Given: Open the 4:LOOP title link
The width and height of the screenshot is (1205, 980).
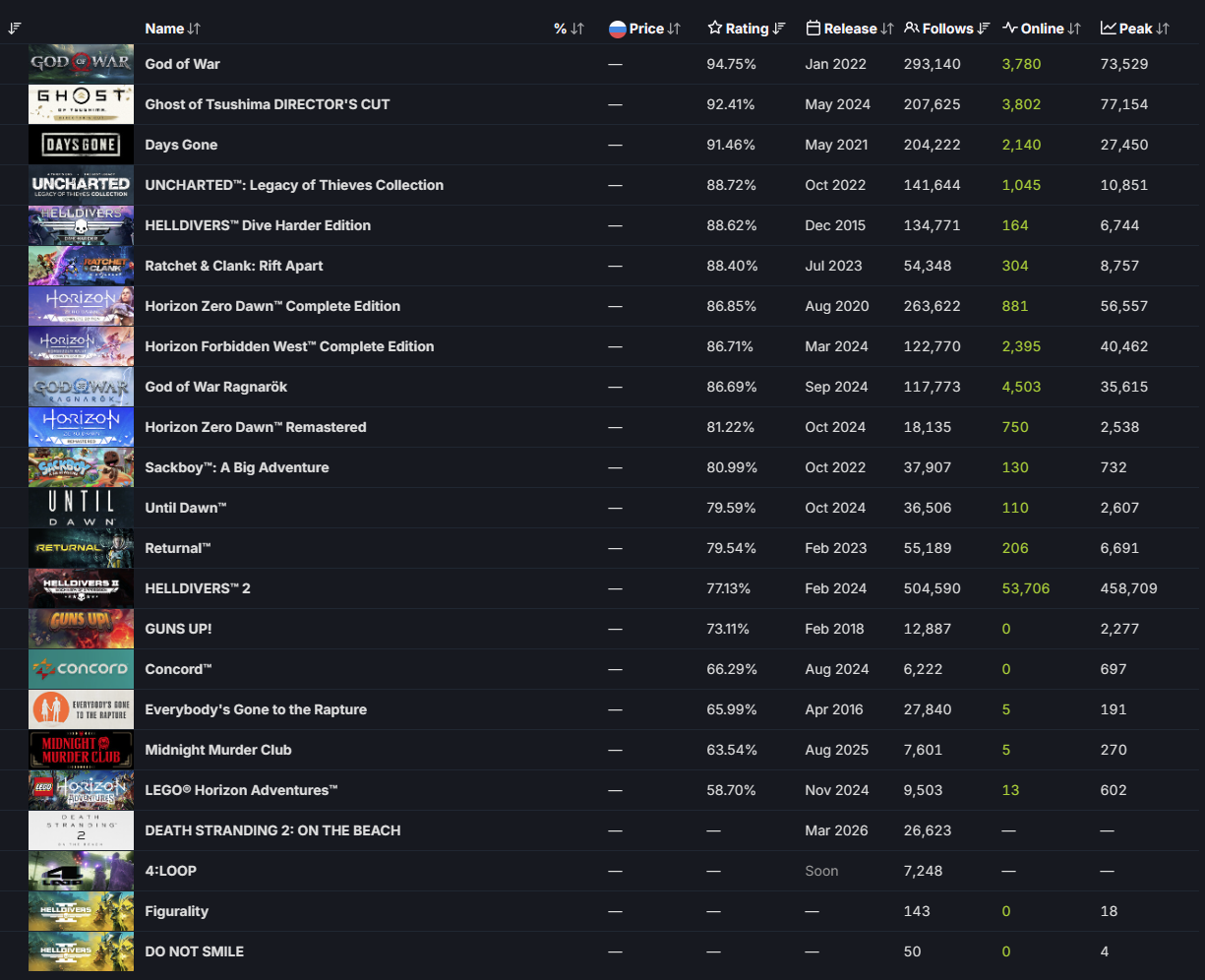Looking at the screenshot, I should pyautogui.click(x=171, y=871).
